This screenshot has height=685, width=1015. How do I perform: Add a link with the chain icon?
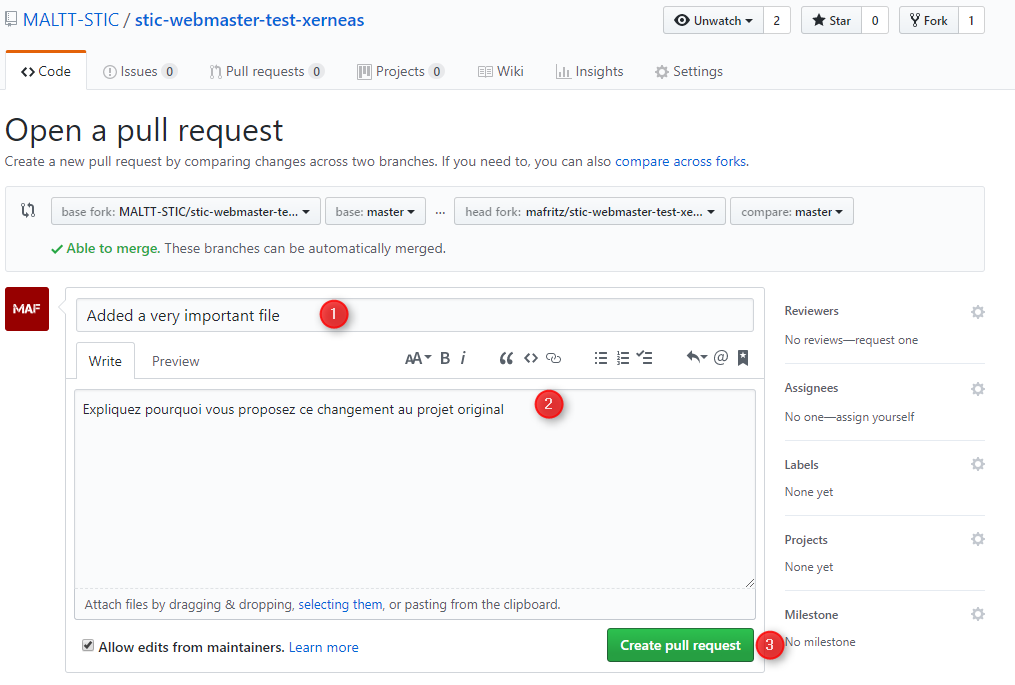point(553,358)
